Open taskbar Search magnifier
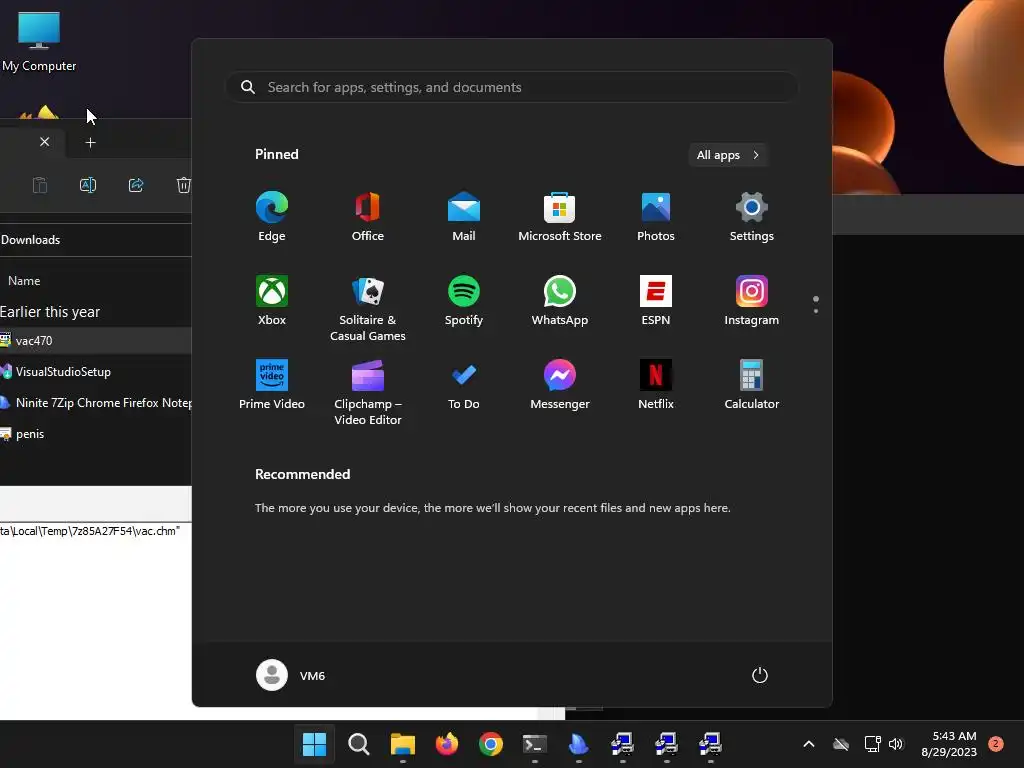 359,743
